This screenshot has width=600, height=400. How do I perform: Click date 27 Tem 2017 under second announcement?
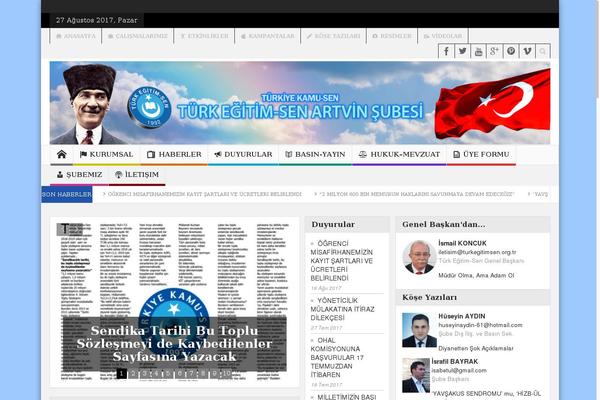(x=326, y=328)
